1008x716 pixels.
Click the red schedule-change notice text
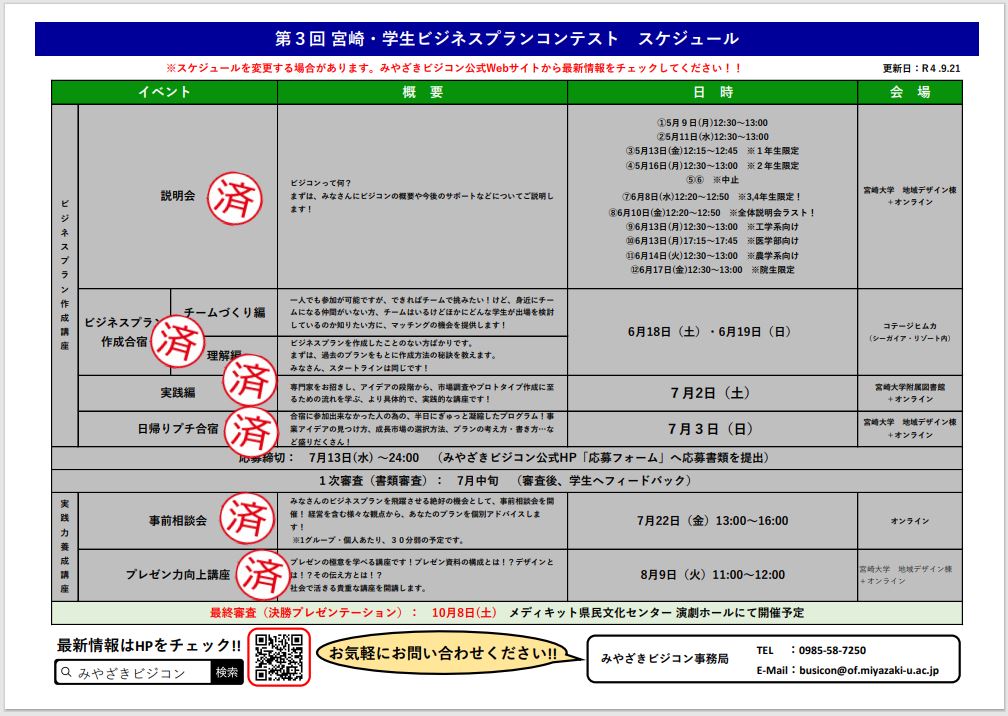454,67
